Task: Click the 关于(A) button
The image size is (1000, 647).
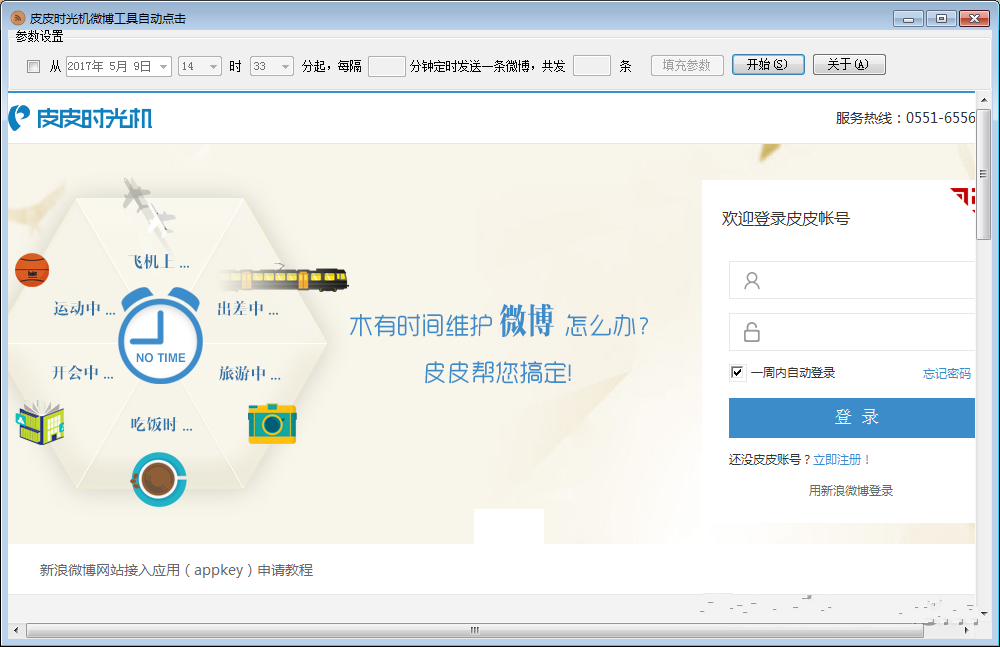Action: pyautogui.click(x=849, y=64)
